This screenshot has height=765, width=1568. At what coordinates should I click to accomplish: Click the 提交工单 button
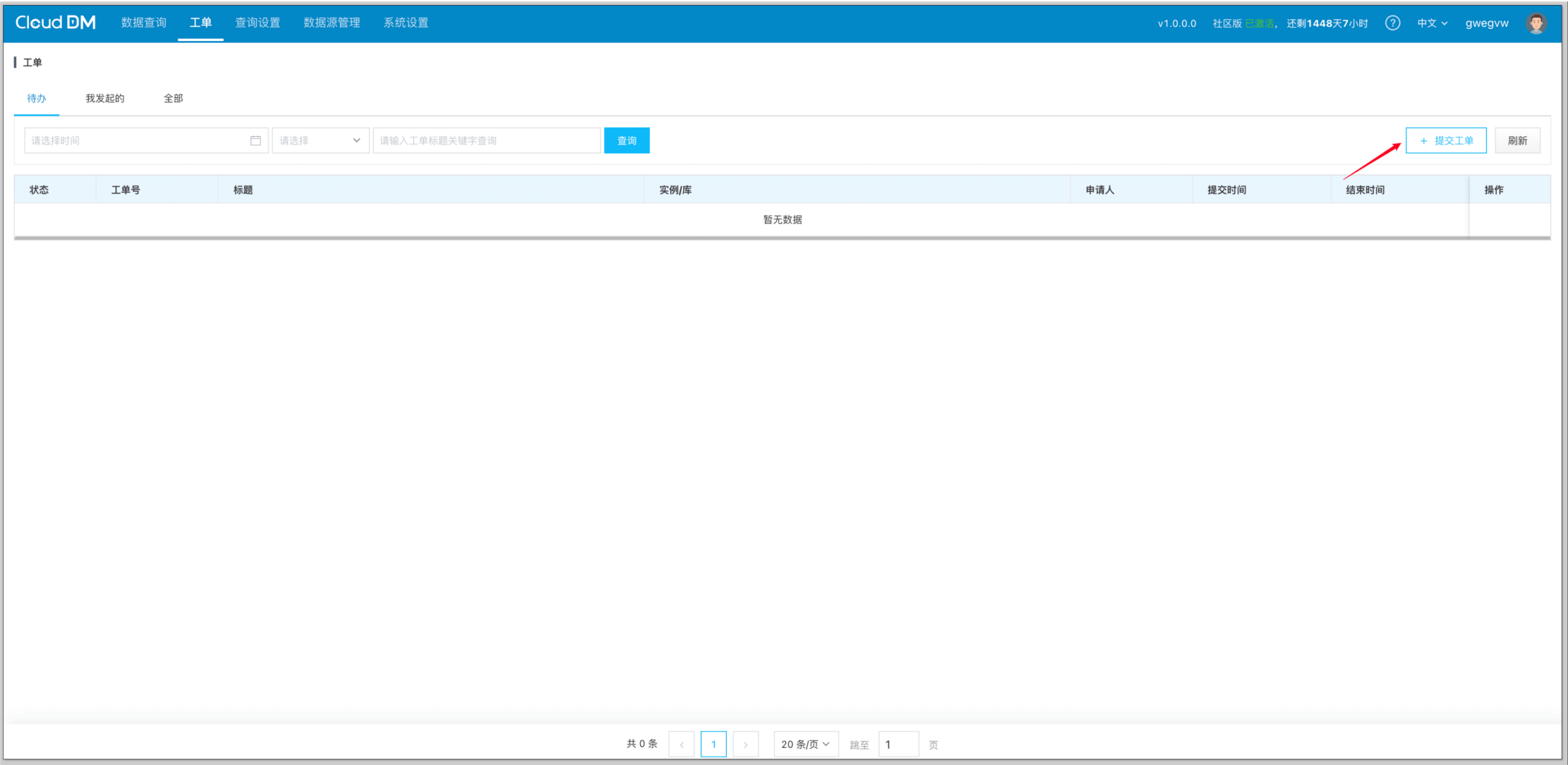coord(1445,140)
